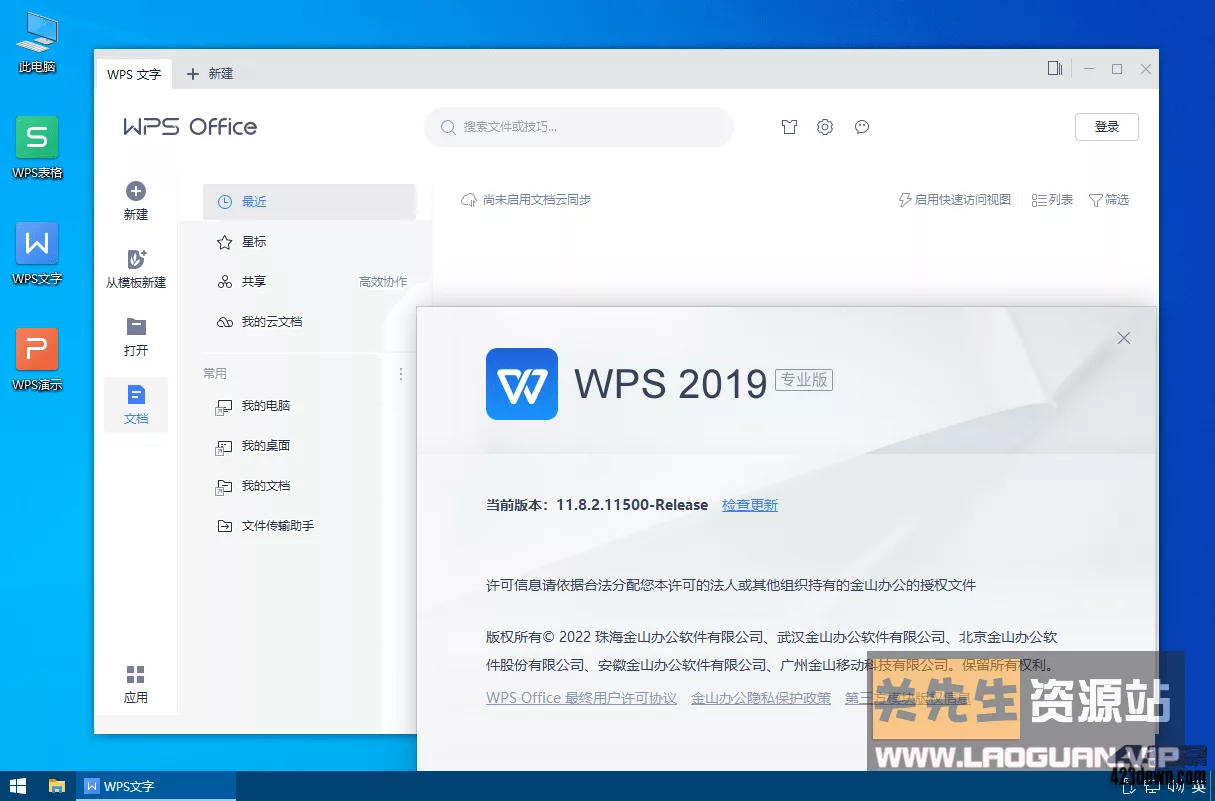Open the 筛选 filter control
Viewport: 1215px width, 801px height.
pos(1108,199)
